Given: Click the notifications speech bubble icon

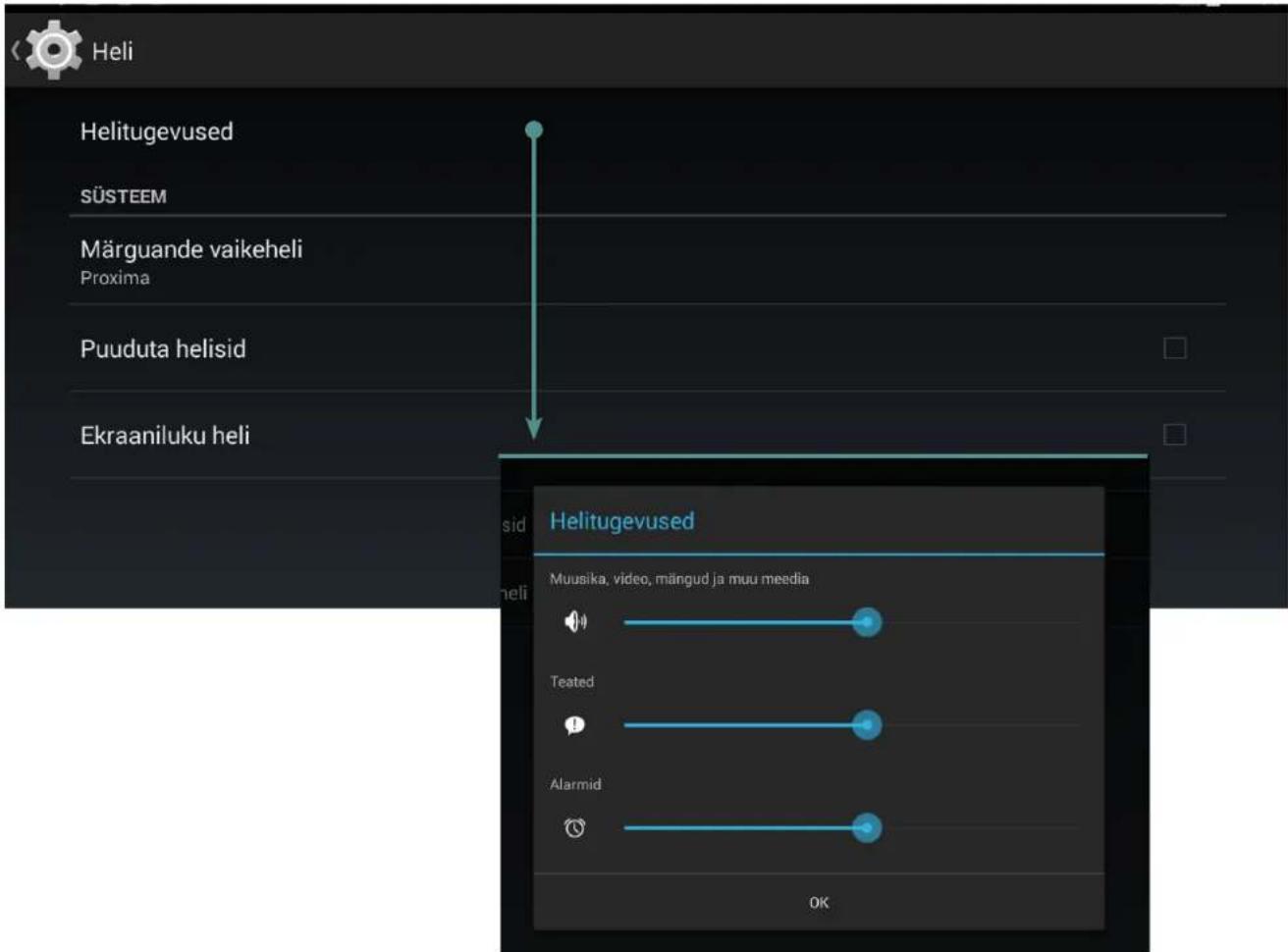Looking at the screenshot, I should (575, 724).
